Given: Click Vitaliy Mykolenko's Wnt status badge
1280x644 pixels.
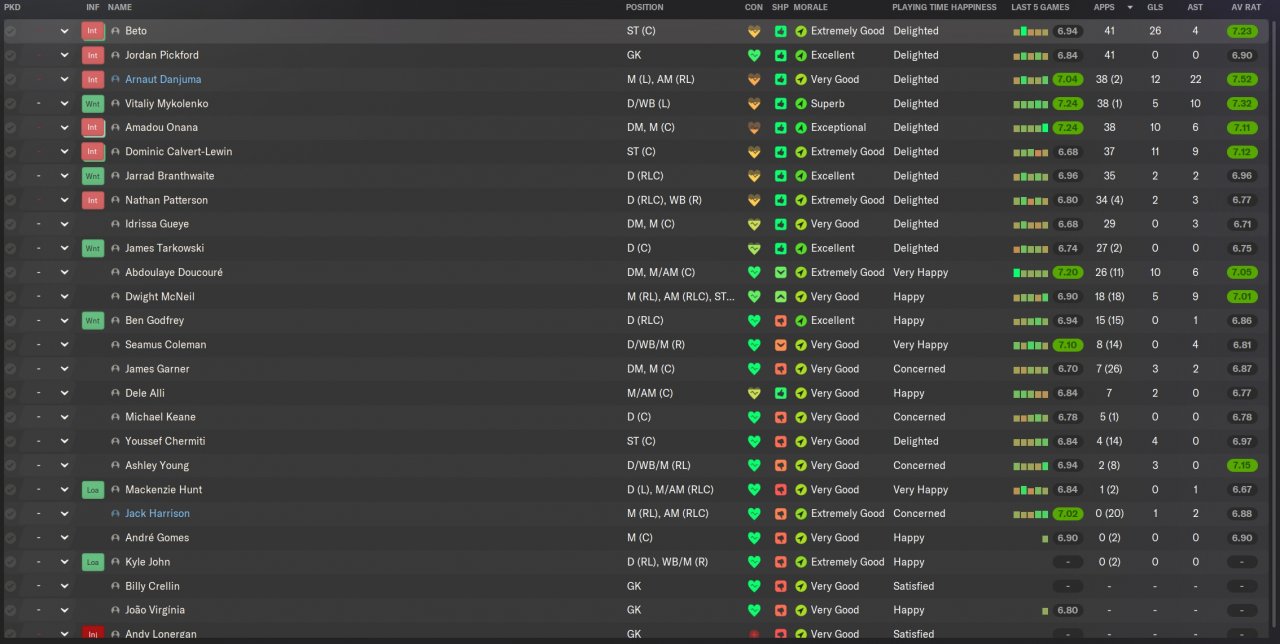Looking at the screenshot, I should [x=93, y=103].
